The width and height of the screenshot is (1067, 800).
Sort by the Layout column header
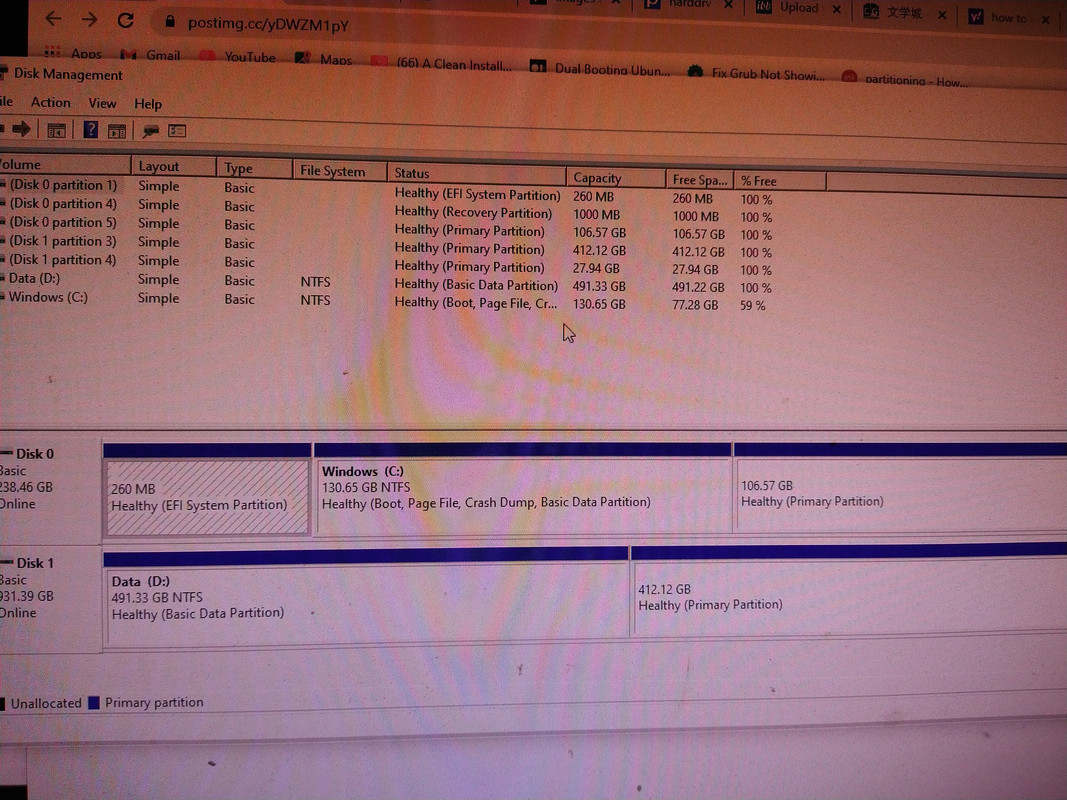click(x=174, y=166)
